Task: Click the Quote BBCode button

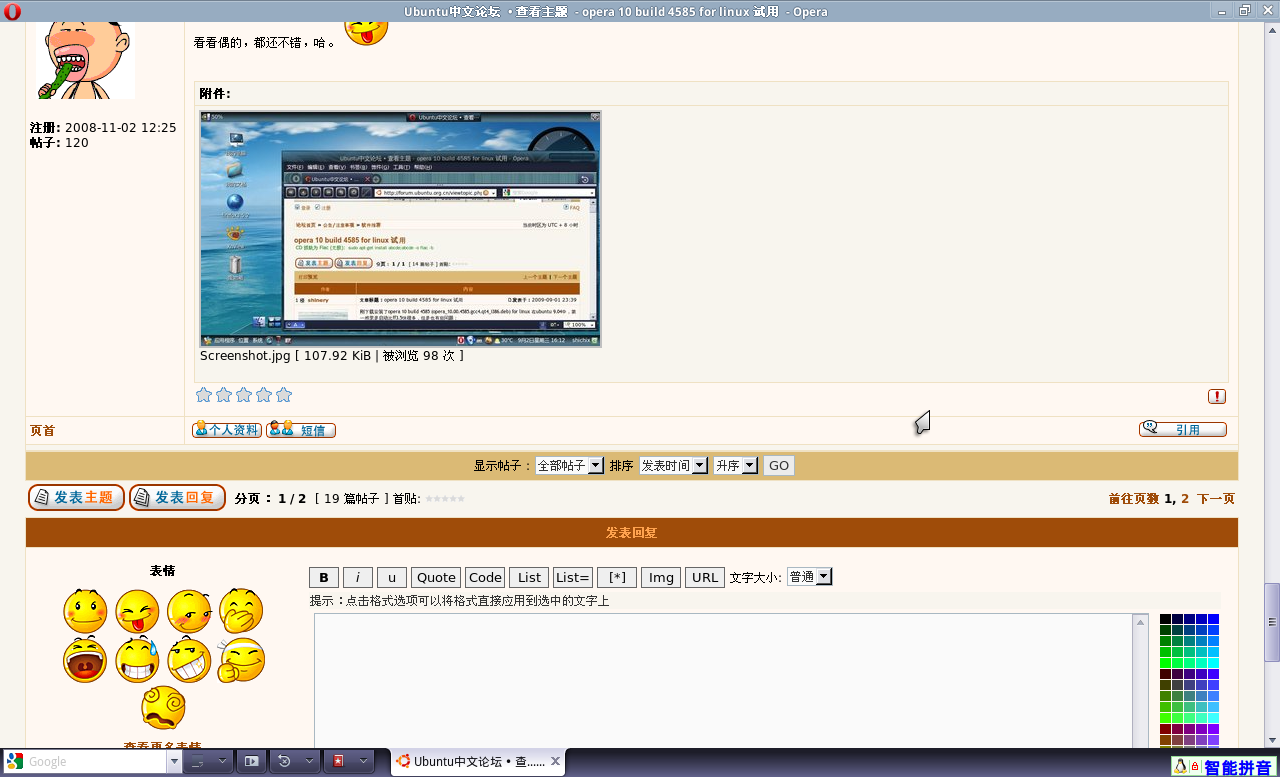Action: click(436, 577)
